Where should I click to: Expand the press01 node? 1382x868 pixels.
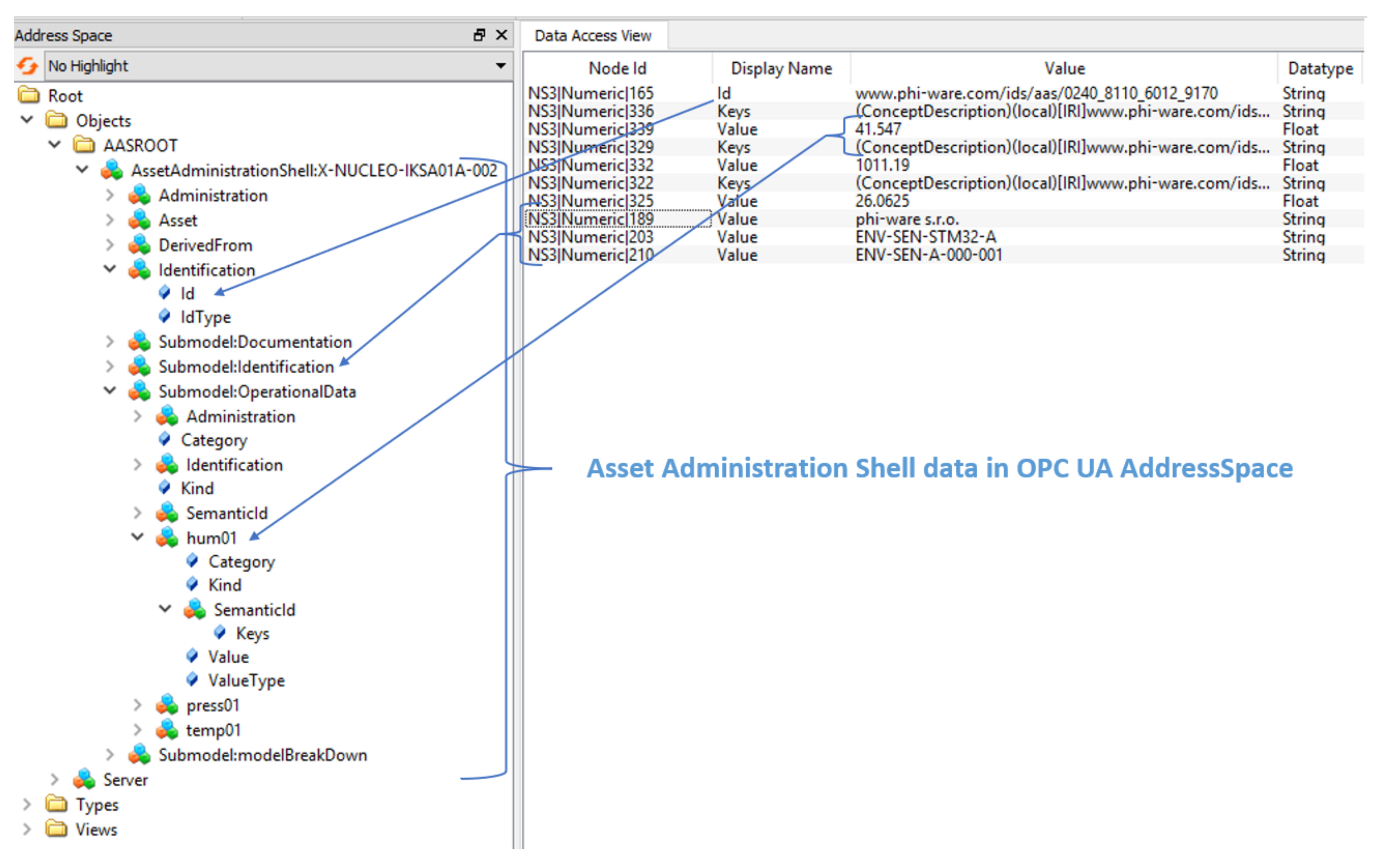click(x=137, y=705)
